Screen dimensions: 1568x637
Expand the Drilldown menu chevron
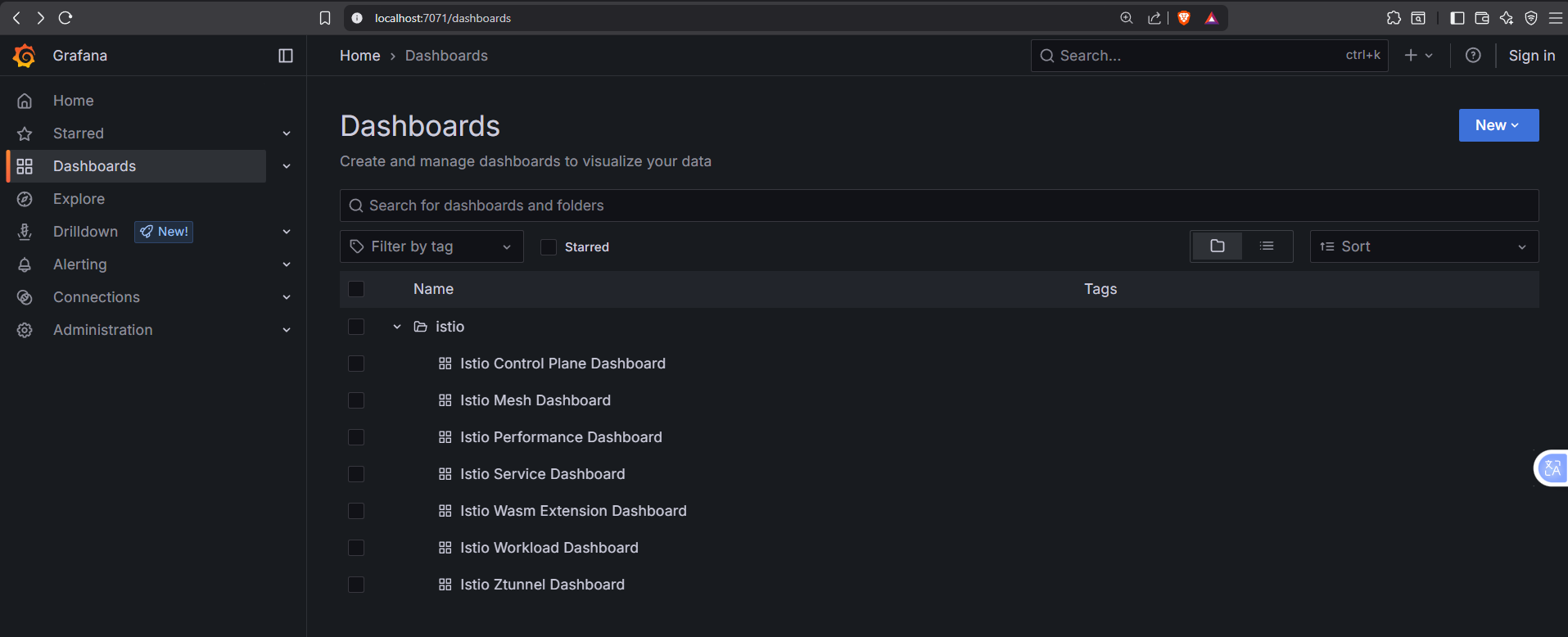coord(287,232)
